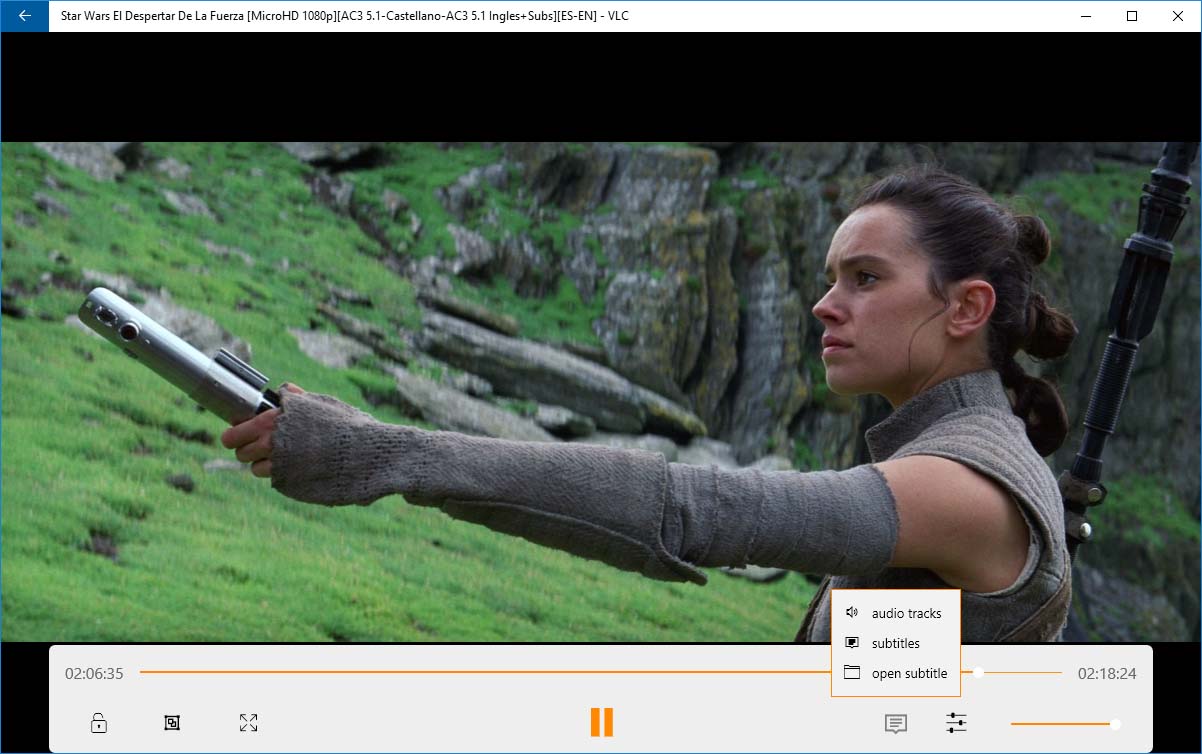The height and width of the screenshot is (754, 1202).
Task: Minimize the VLC window
Action: 1086,16
